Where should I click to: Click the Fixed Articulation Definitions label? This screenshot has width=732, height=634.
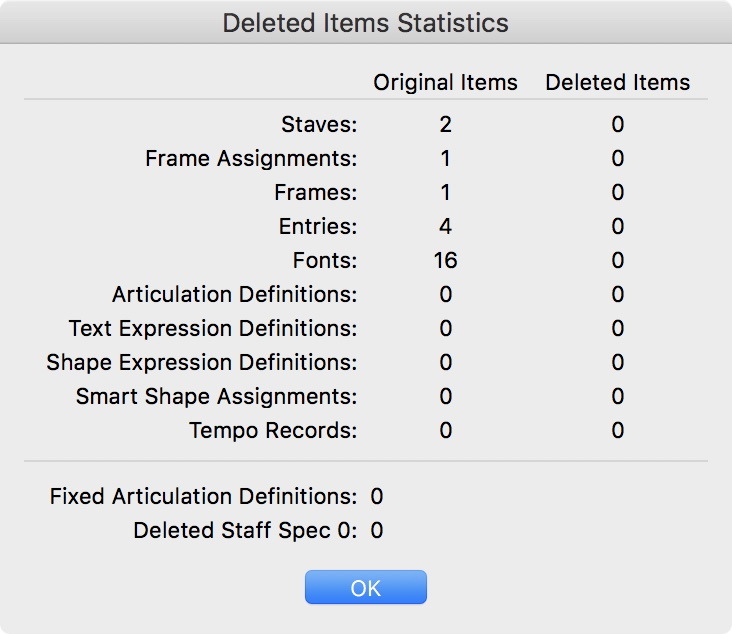tap(203, 496)
